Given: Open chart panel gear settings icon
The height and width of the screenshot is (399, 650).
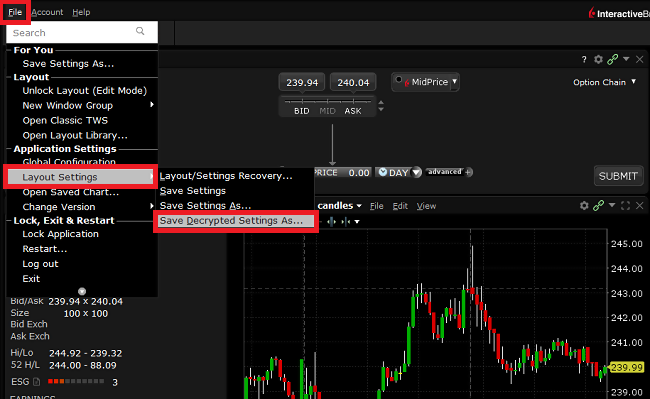Looking at the screenshot, I should 584,206.
